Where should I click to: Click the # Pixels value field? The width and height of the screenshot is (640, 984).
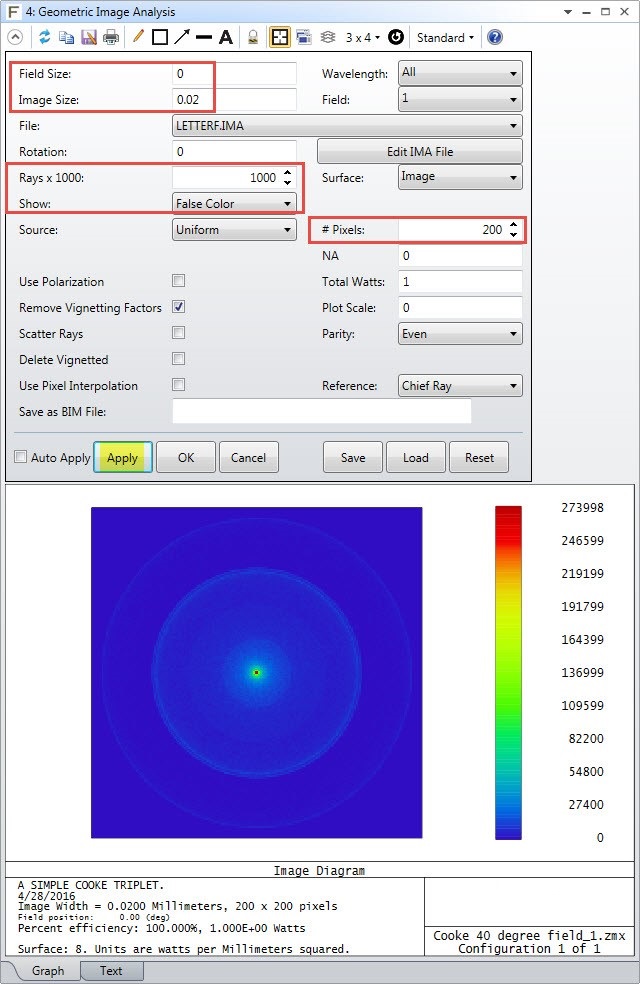click(x=453, y=230)
